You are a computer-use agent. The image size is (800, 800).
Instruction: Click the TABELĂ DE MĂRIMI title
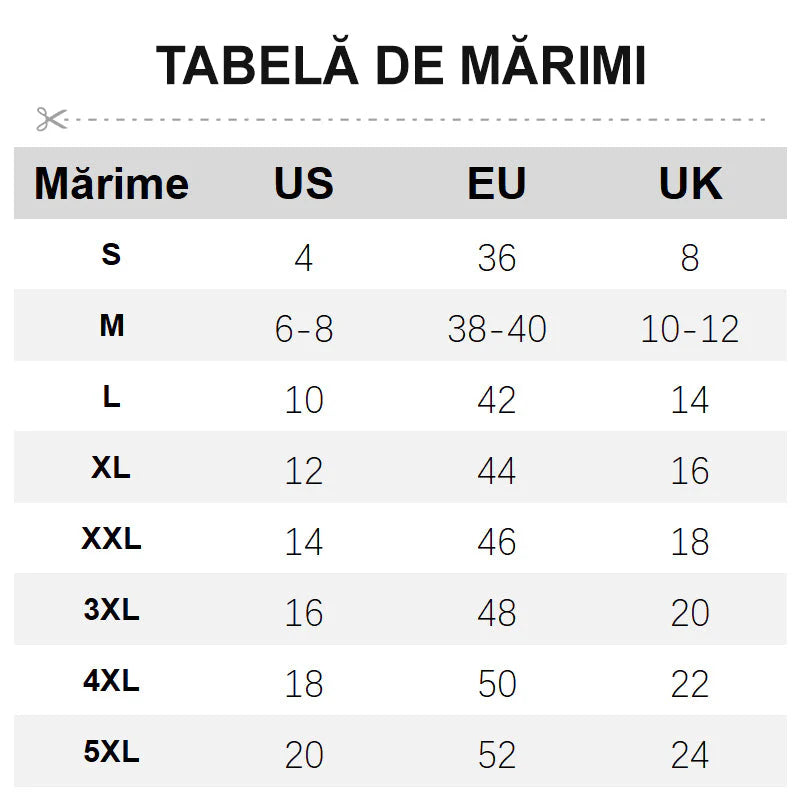pos(401,67)
